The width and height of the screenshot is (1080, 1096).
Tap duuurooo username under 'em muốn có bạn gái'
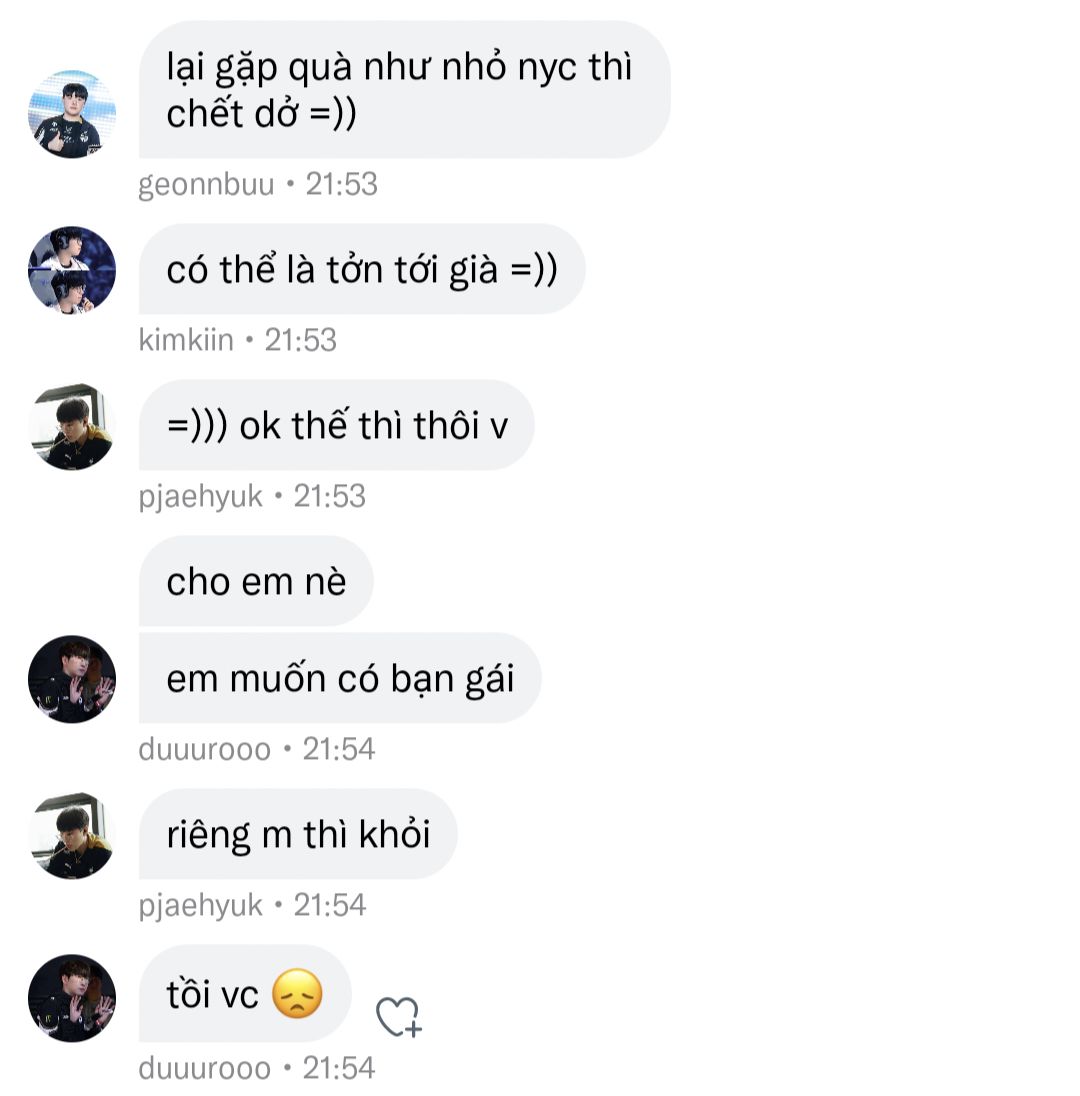point(204,749)
